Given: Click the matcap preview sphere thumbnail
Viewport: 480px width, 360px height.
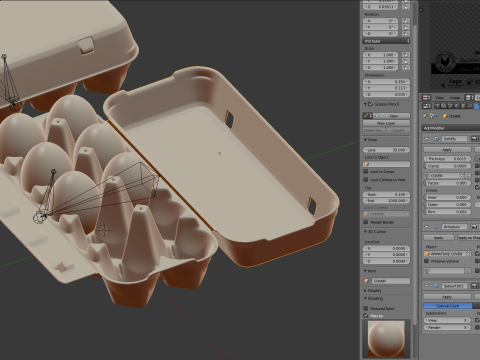Looking at the screenshot, I should tap(386, 339).
